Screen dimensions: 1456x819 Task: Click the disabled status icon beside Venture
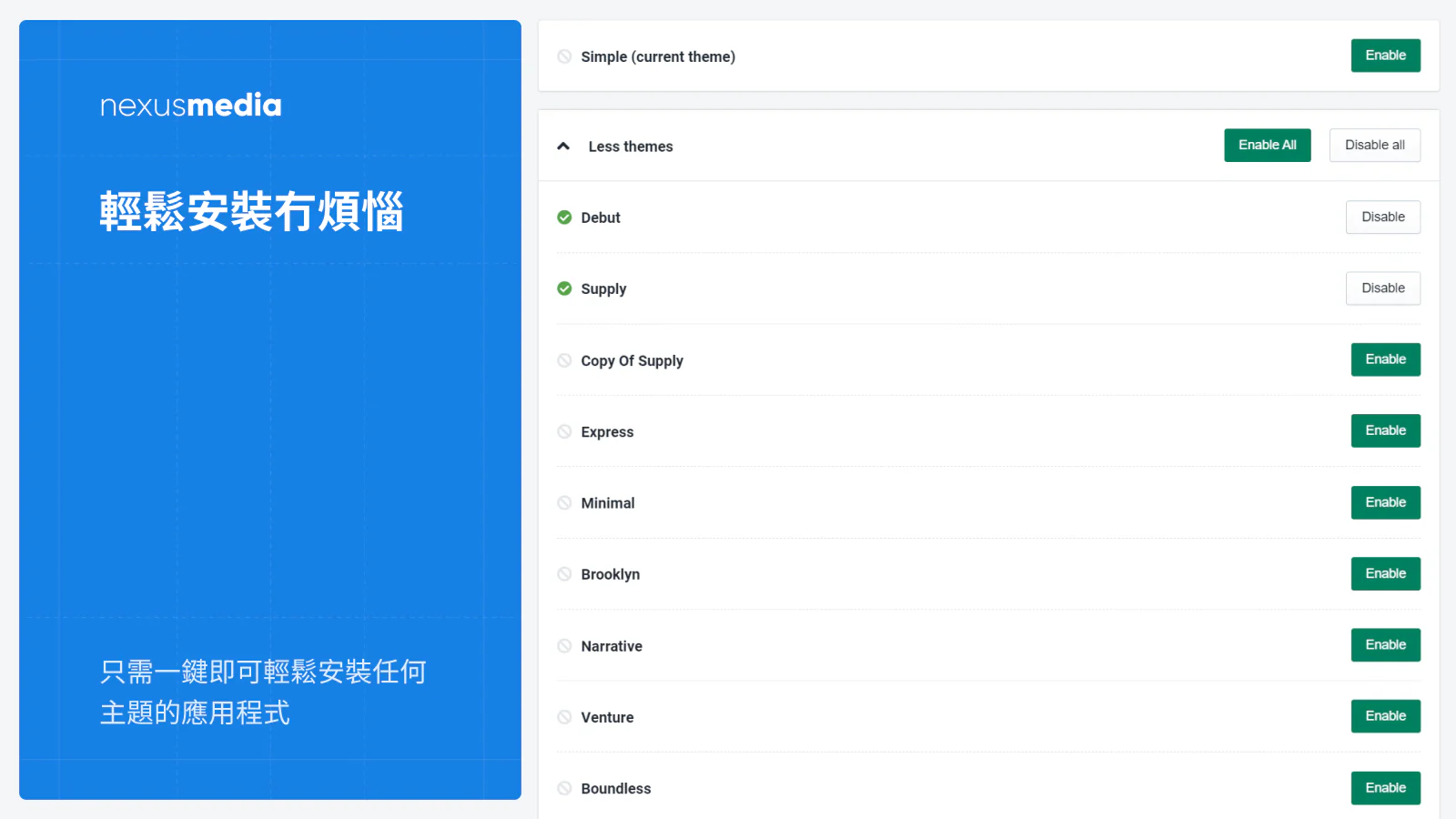[564, 717]
